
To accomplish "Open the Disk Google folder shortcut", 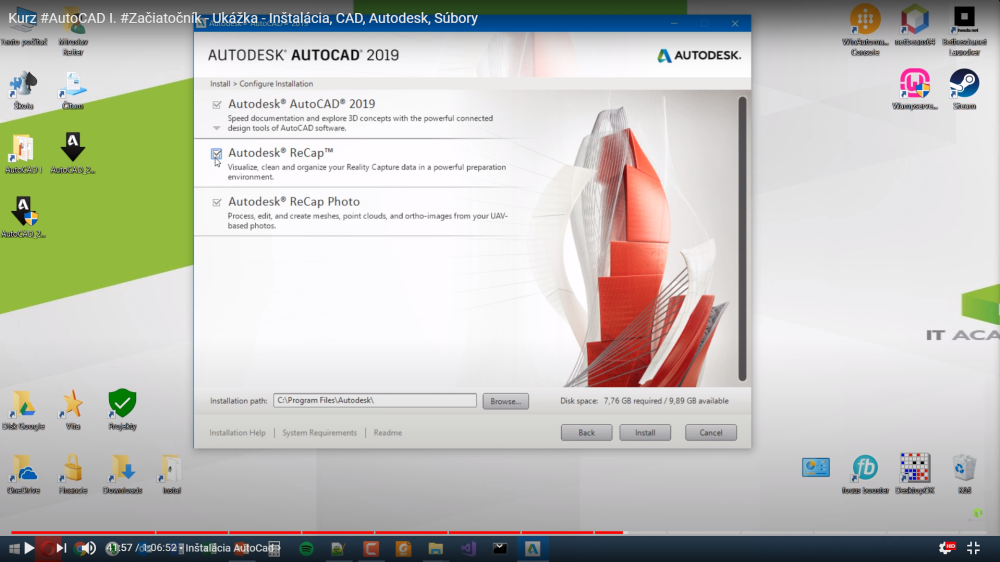I will (23, 405).
